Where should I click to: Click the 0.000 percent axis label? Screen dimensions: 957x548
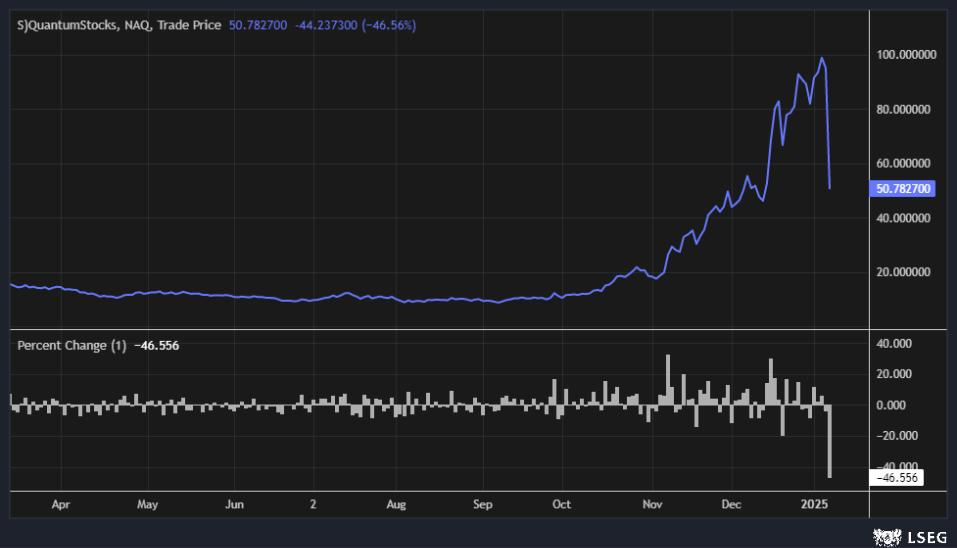pyautogui.click(x=892, y=405)
